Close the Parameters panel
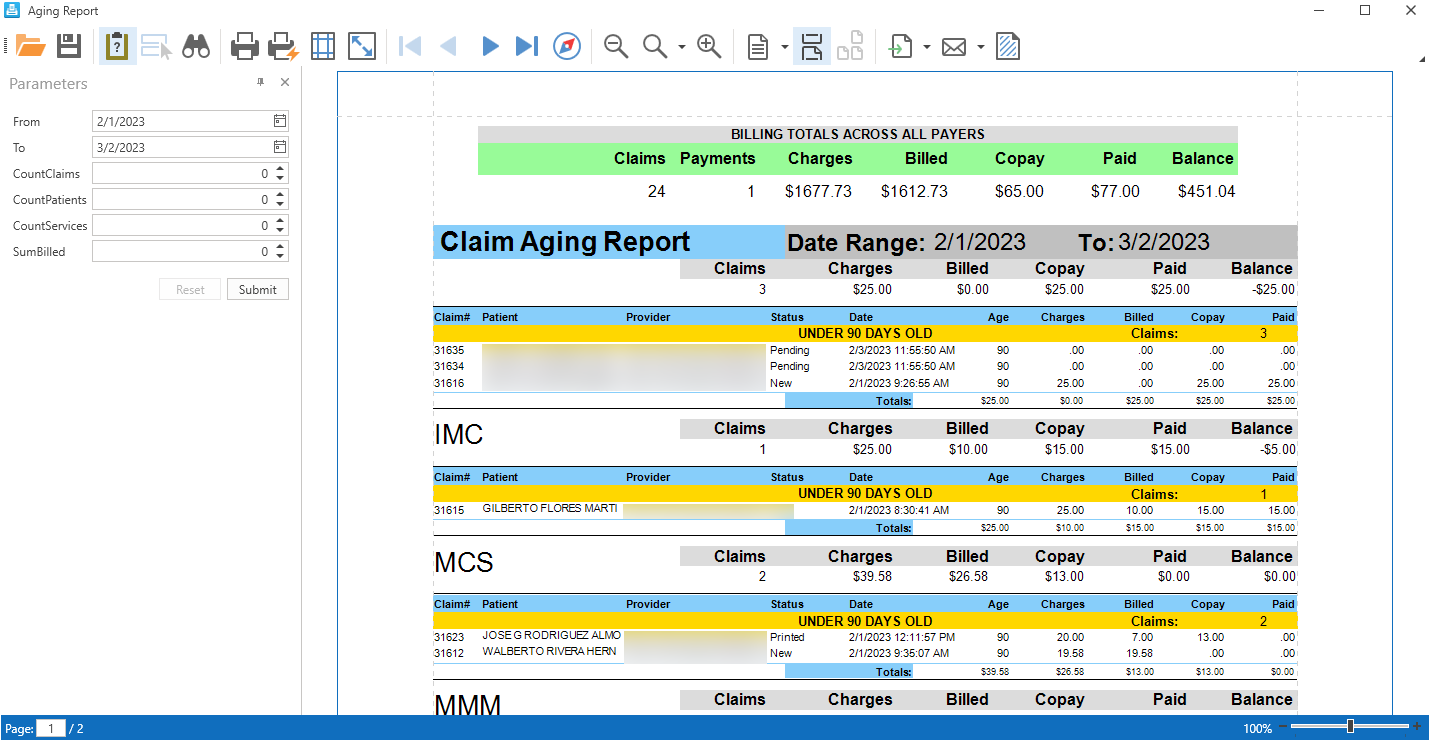 pyautogui.click(x=285, y=83)
